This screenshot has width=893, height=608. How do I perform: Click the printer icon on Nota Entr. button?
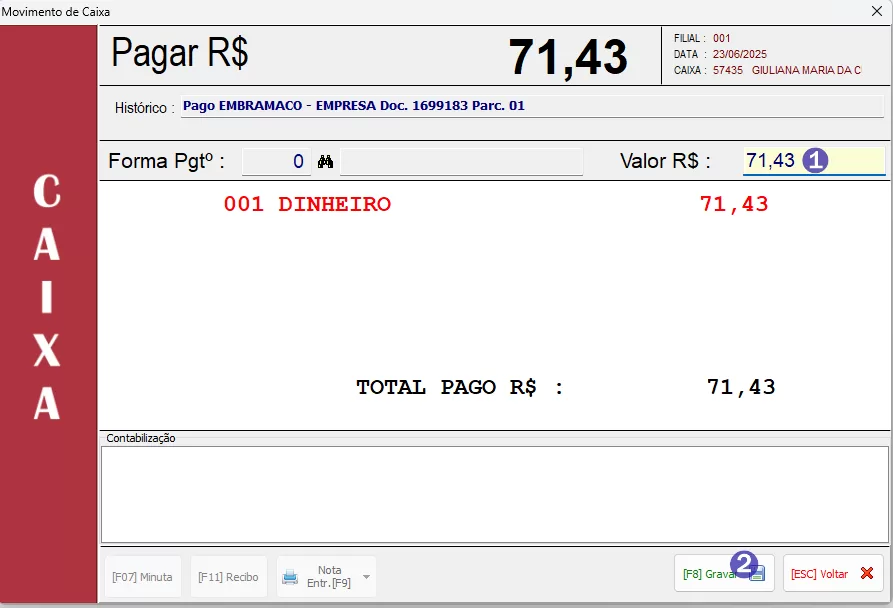point(290,577)
